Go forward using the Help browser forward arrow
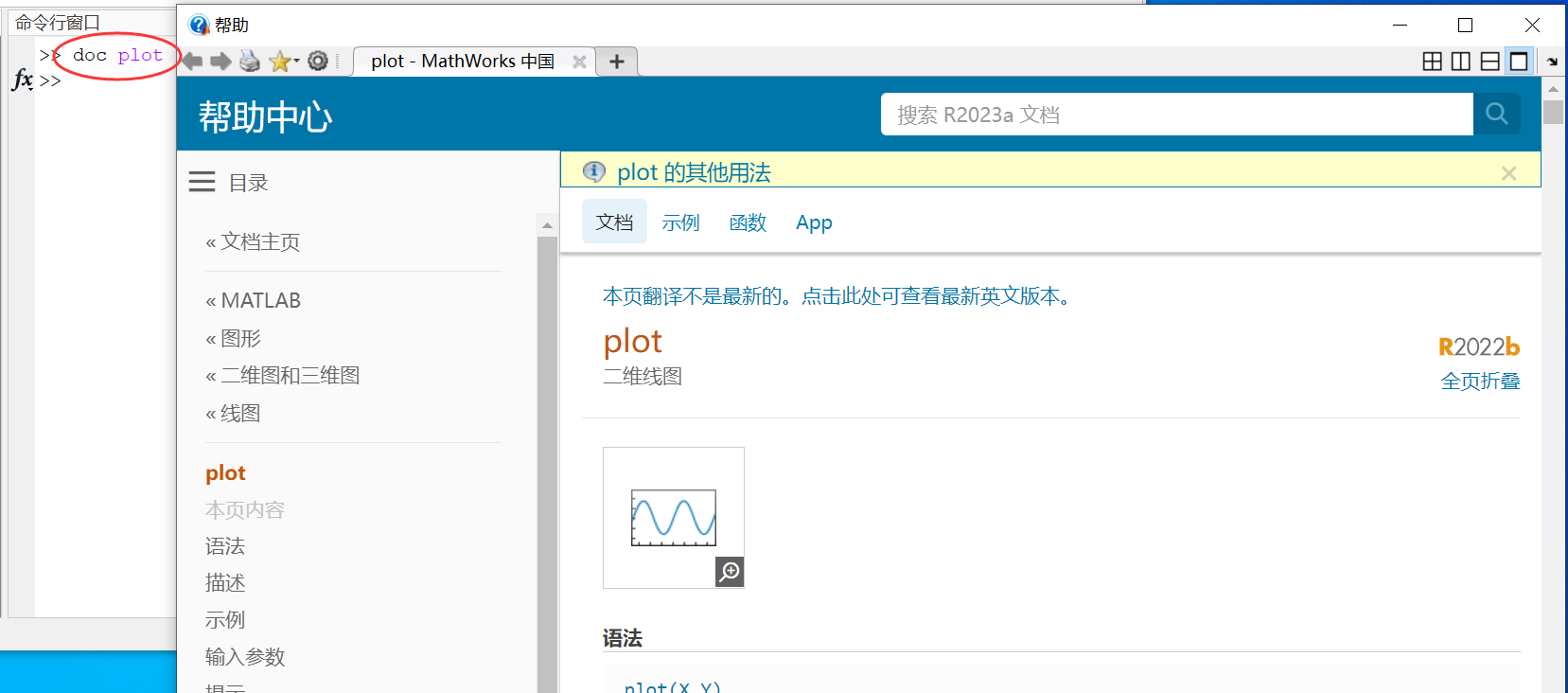This screenshot has height=693, width=1568. click(220, 62)
